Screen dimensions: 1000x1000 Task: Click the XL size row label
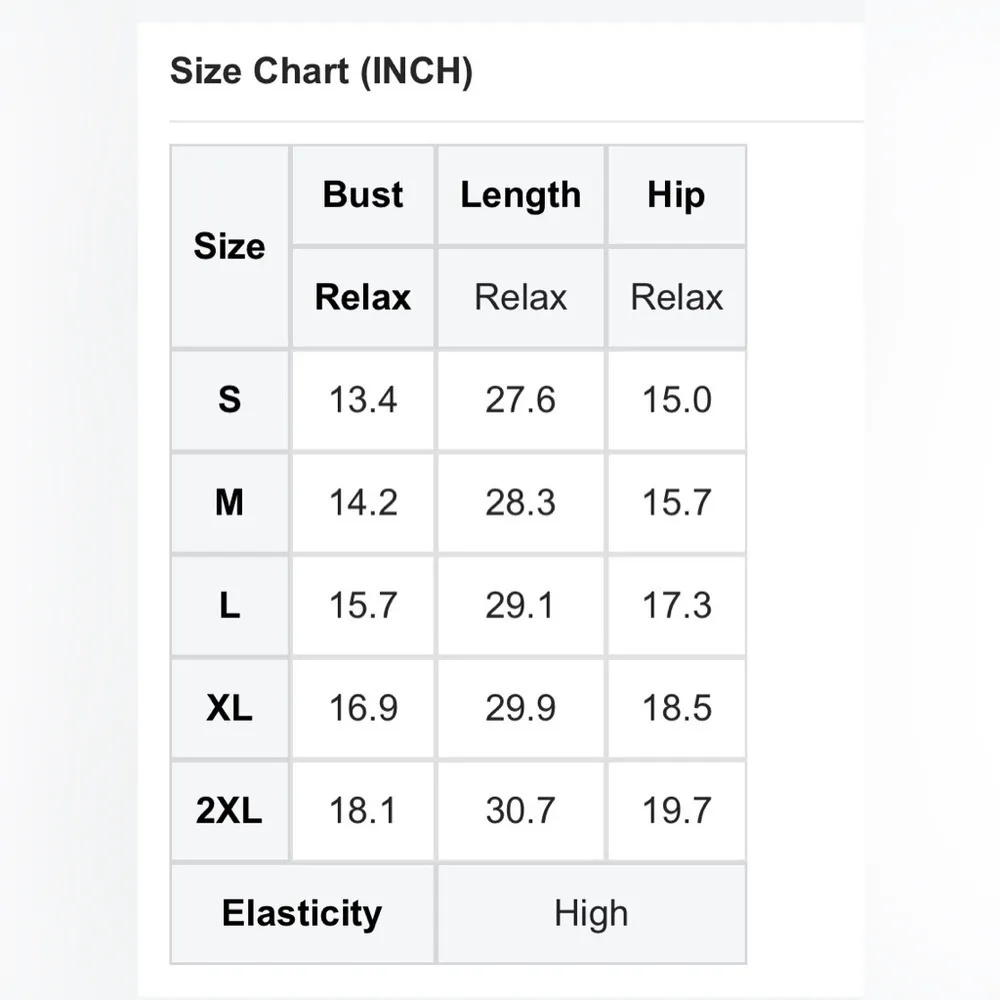coord(230,708)
